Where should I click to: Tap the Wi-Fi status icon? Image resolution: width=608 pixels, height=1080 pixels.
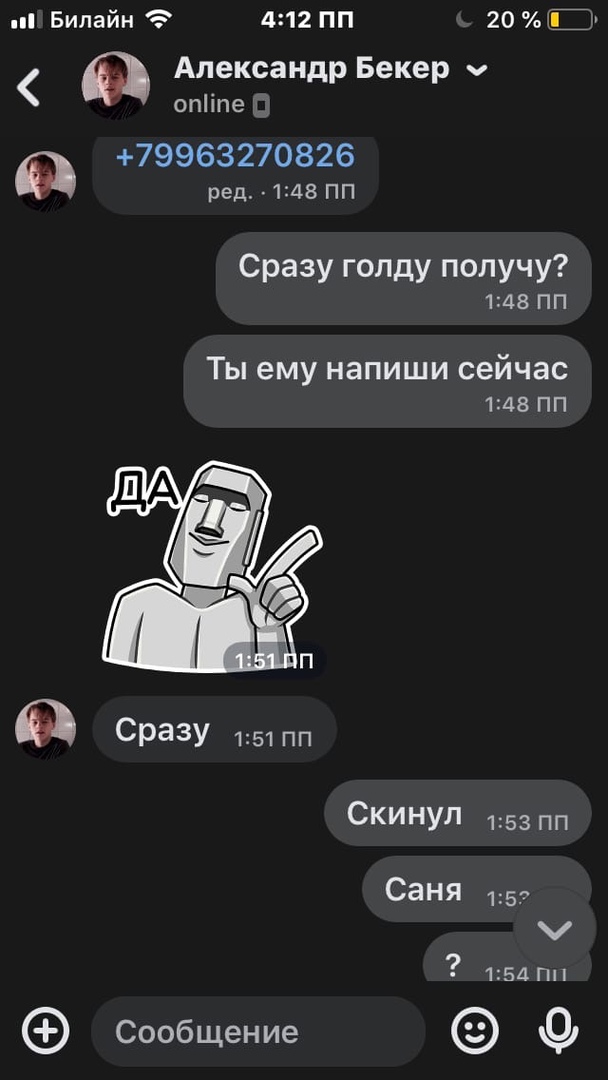tap(159, 19)
